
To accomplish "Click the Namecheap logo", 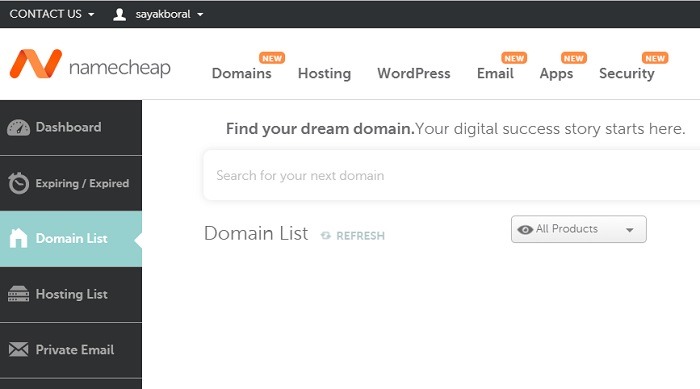I will coord(90,64).
